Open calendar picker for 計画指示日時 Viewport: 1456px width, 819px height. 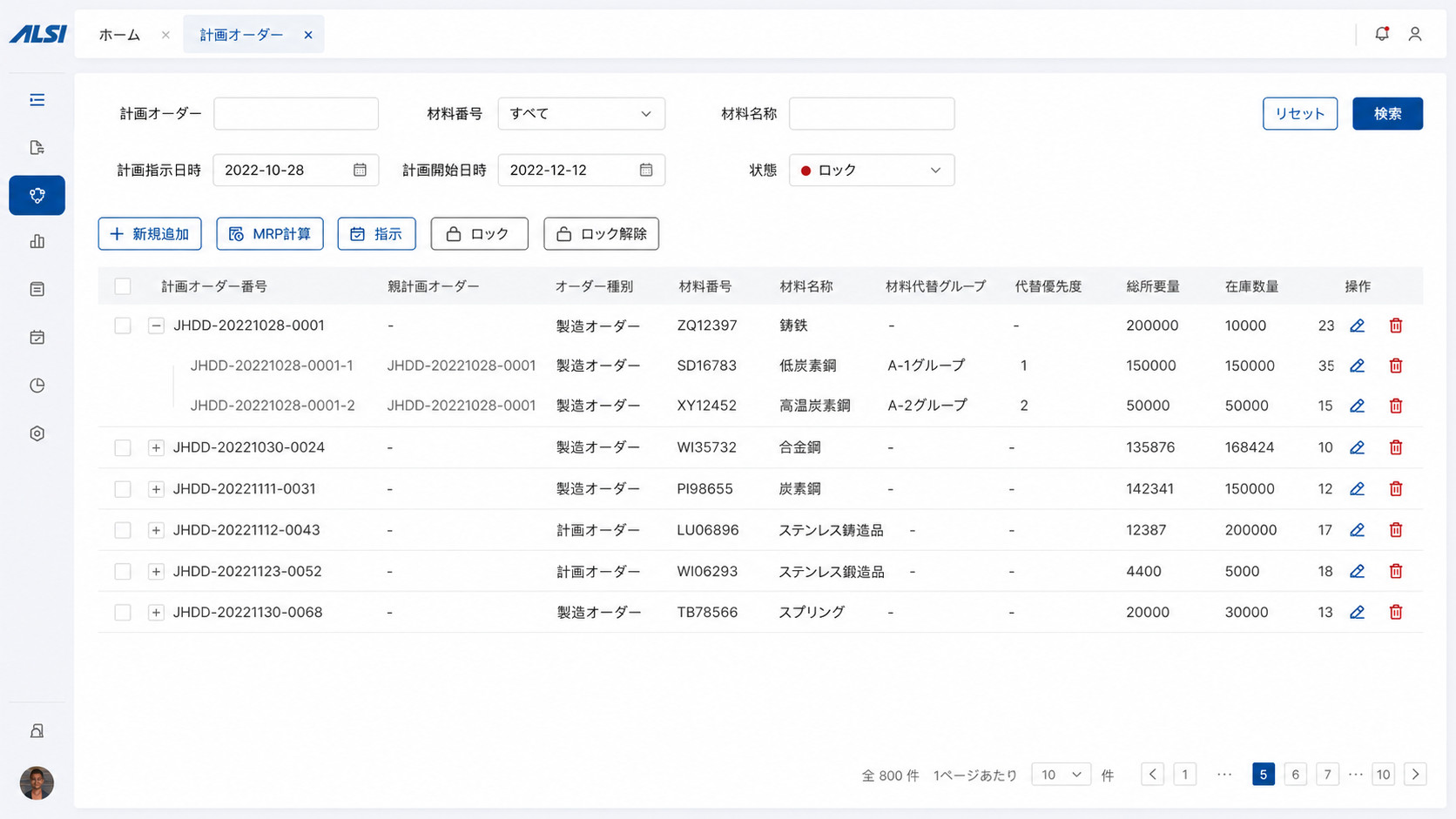point(360,170)
